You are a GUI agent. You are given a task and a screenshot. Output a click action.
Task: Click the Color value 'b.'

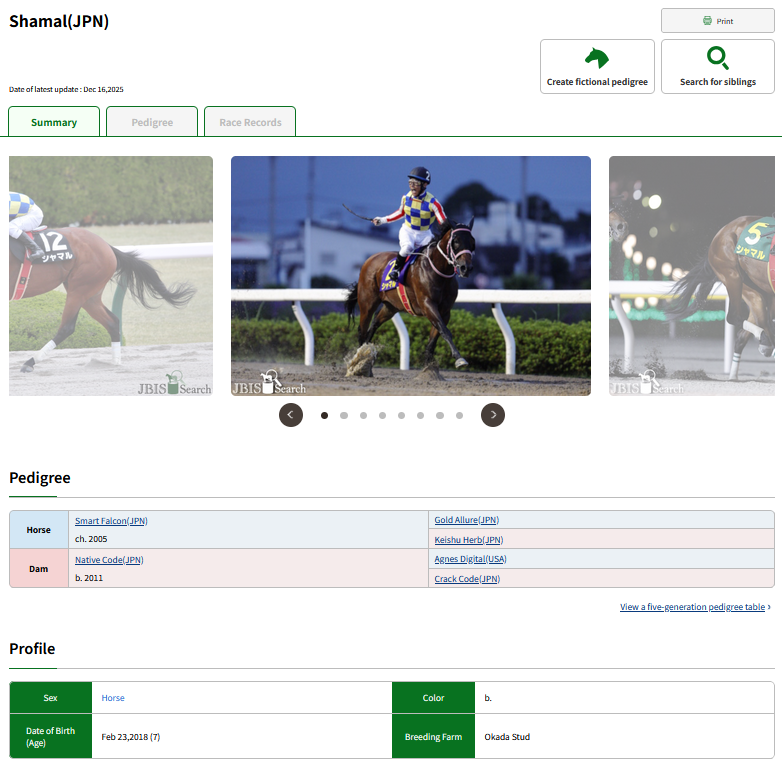[488, 698]
